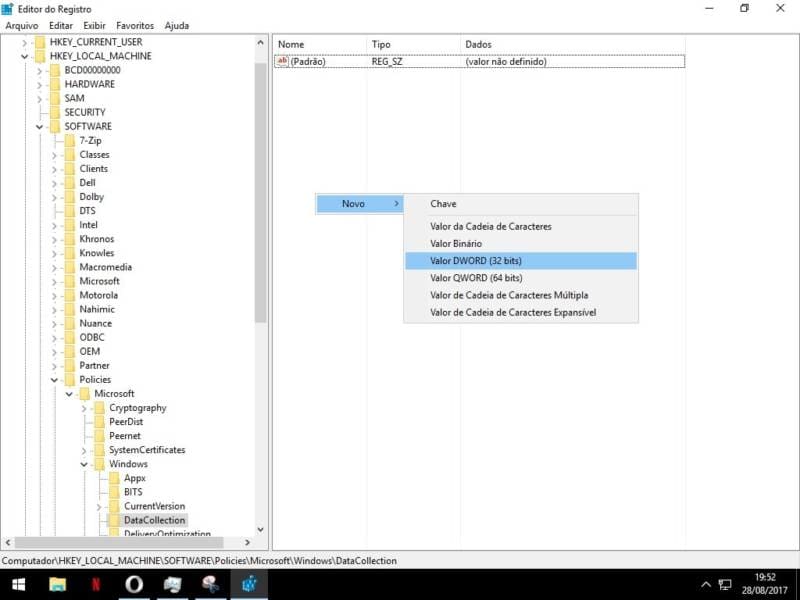Open the Opera browser on the taskbar
Viewport: 800px width, 600px height.
point(134,584)
